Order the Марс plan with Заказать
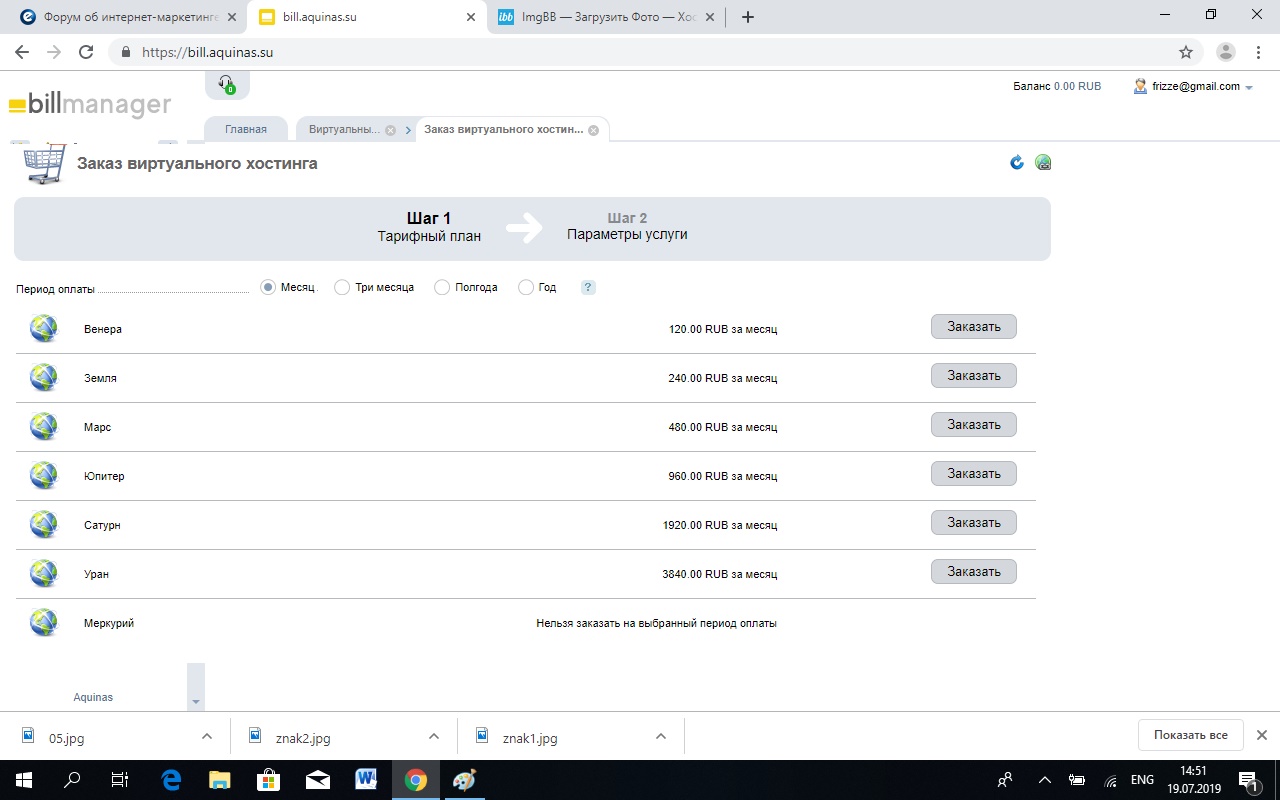1280x800 pixels. (974, 425)
